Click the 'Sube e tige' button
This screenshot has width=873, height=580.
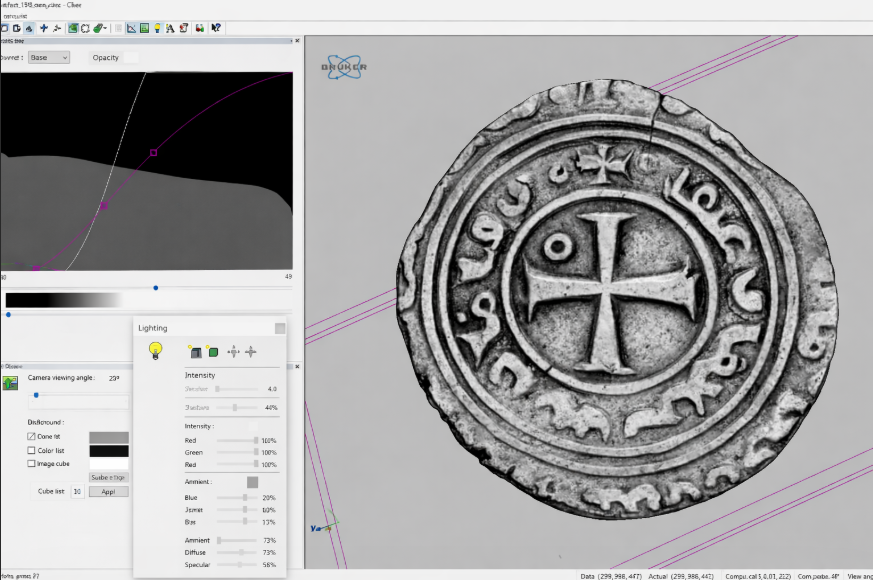click(108, 478)
